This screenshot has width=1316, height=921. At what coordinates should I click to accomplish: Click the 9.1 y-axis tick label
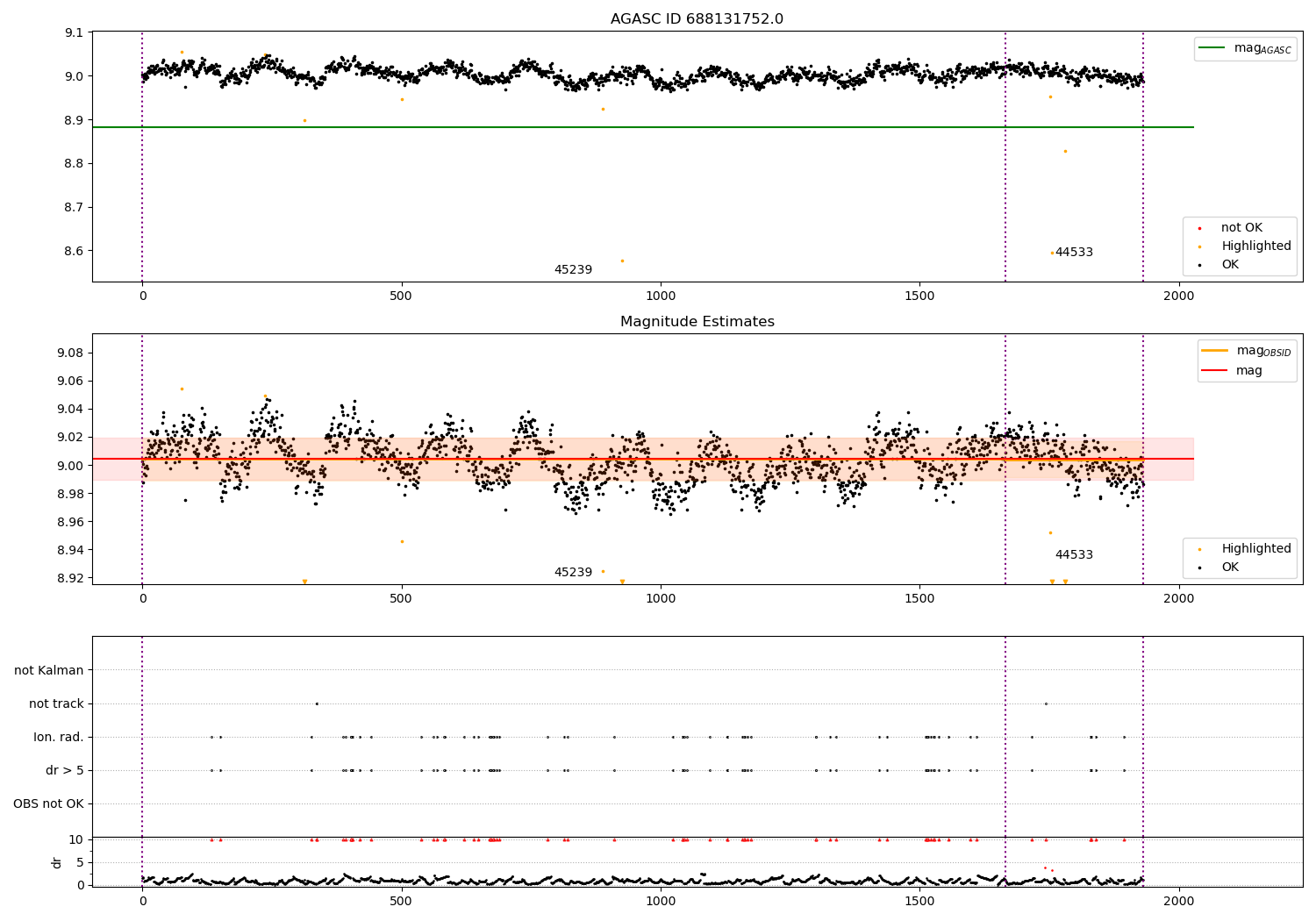coord(75,33)
